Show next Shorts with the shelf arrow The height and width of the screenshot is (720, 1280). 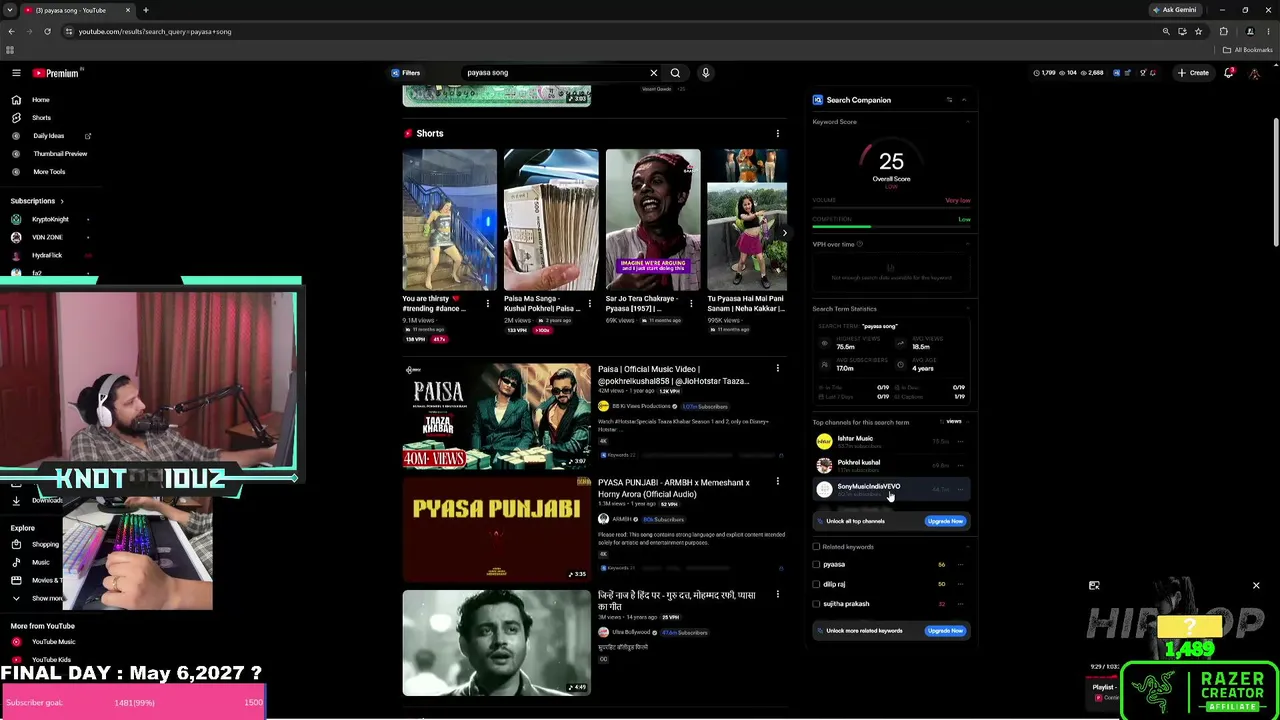[x=783, y=234]
